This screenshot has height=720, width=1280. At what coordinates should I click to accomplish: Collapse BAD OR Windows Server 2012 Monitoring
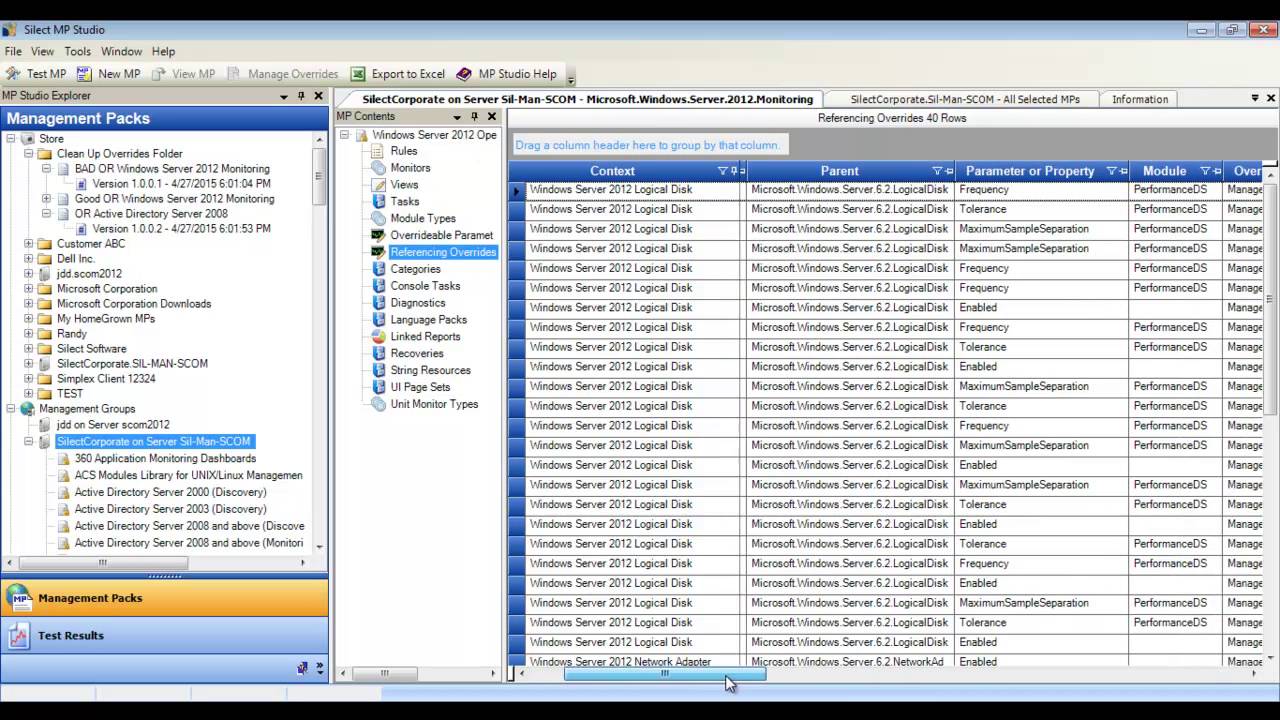click(47, 169)
